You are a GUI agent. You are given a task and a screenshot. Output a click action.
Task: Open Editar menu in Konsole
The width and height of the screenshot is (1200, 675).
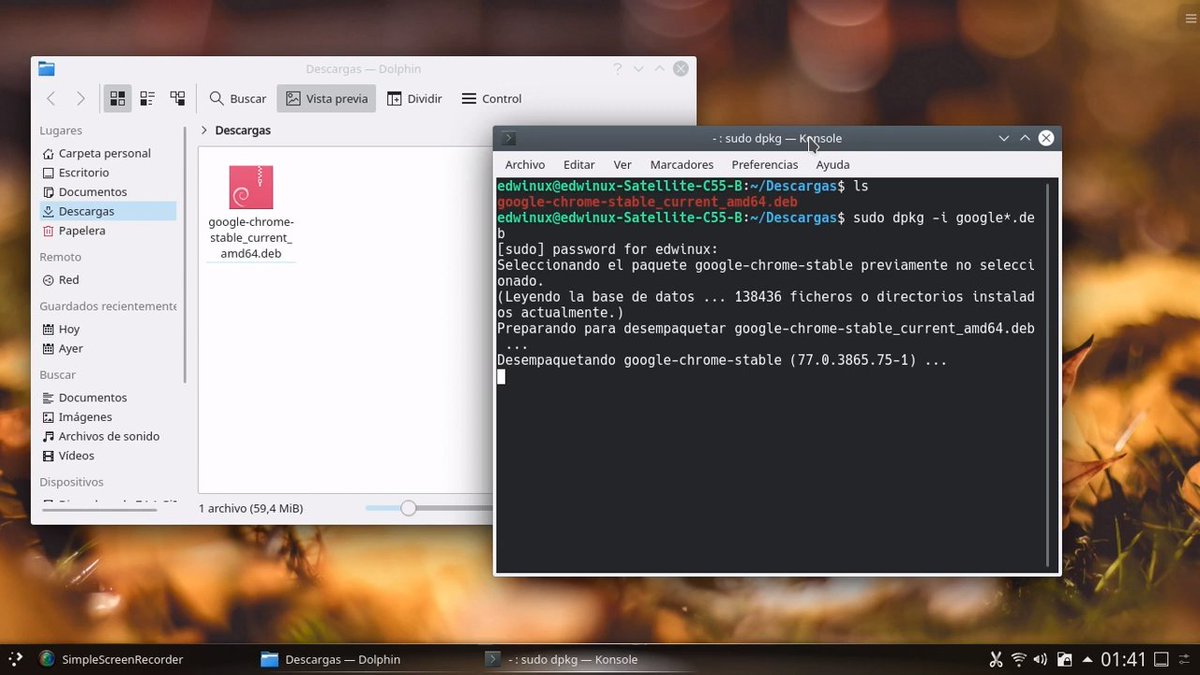[579, 165]
